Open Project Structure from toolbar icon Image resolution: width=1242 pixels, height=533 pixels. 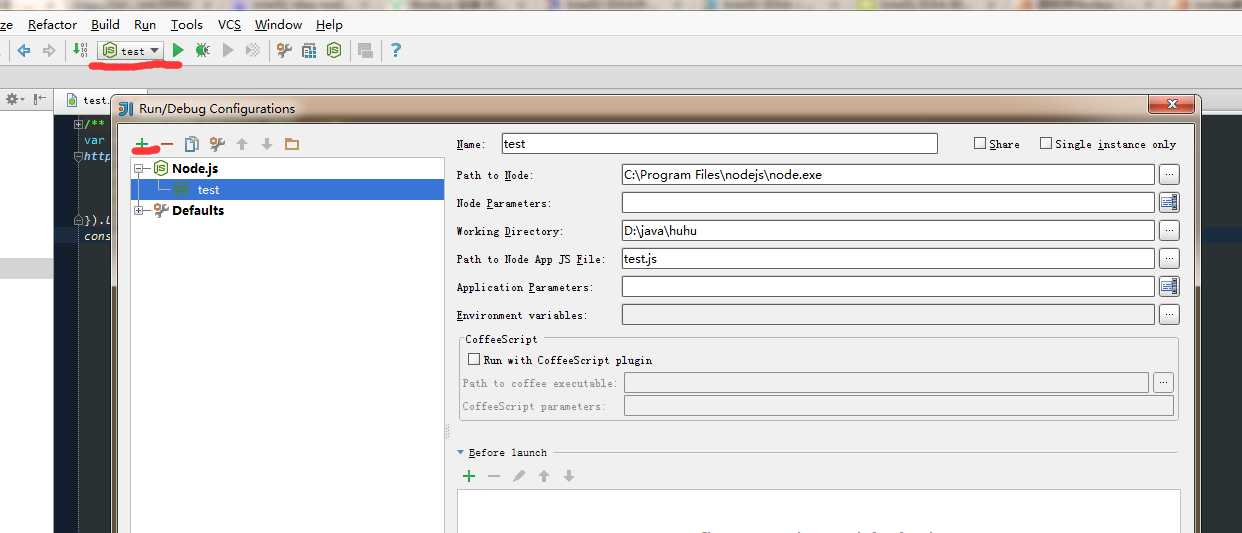[x=309, y=50]
